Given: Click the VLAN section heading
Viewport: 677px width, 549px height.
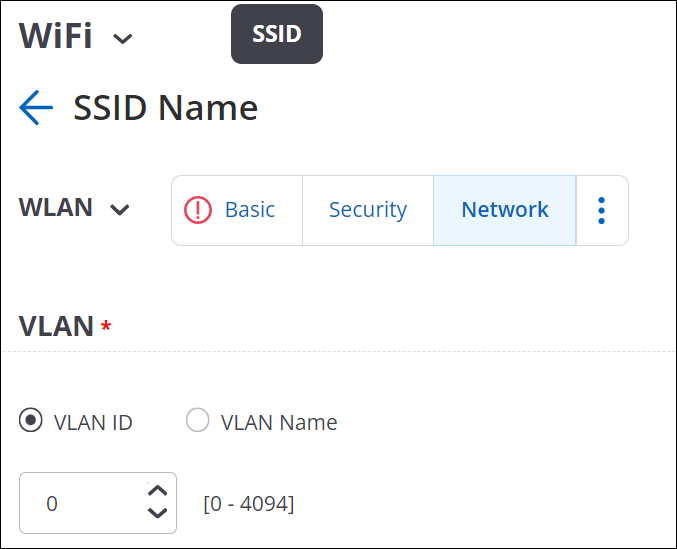Looking at the screenshot, I should click(56, 326).
